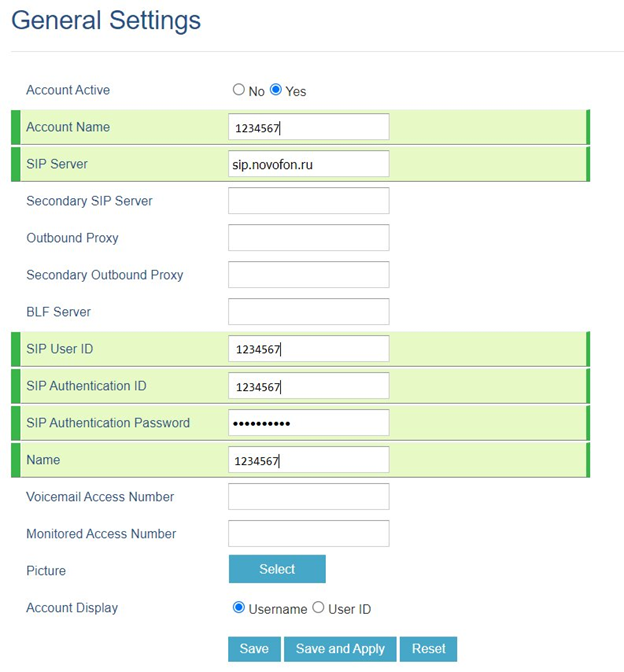This screenshot has width=624, height=672.
Task: Select No for Account Active
Action: [x=239, y=90]
